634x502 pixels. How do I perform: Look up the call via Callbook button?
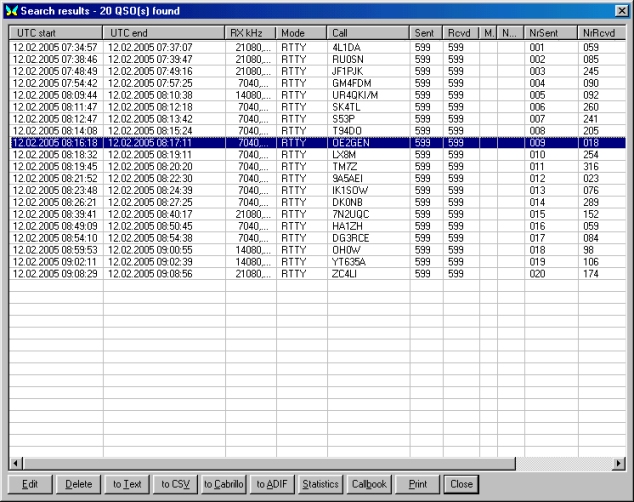369,484
